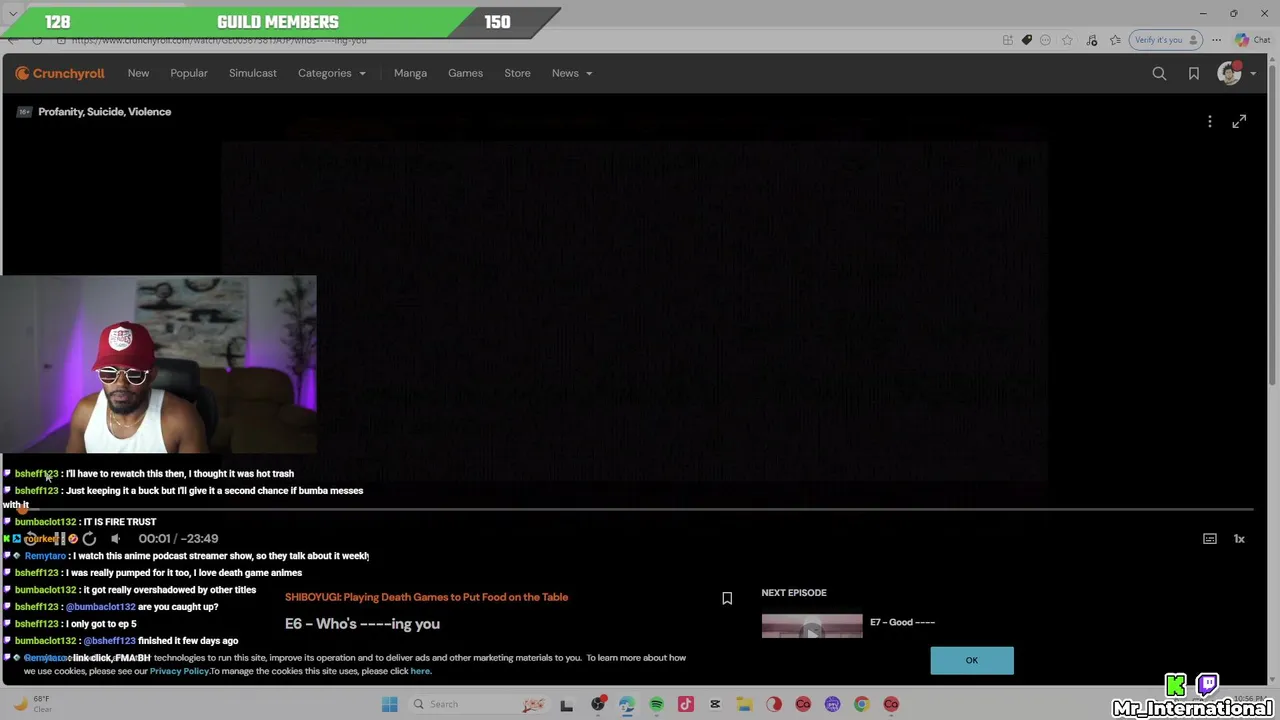Image resolution: width=1280 pixels, height=720 pixels.
Task: Change playback speed 1x control
Action: pos(1239,539)
